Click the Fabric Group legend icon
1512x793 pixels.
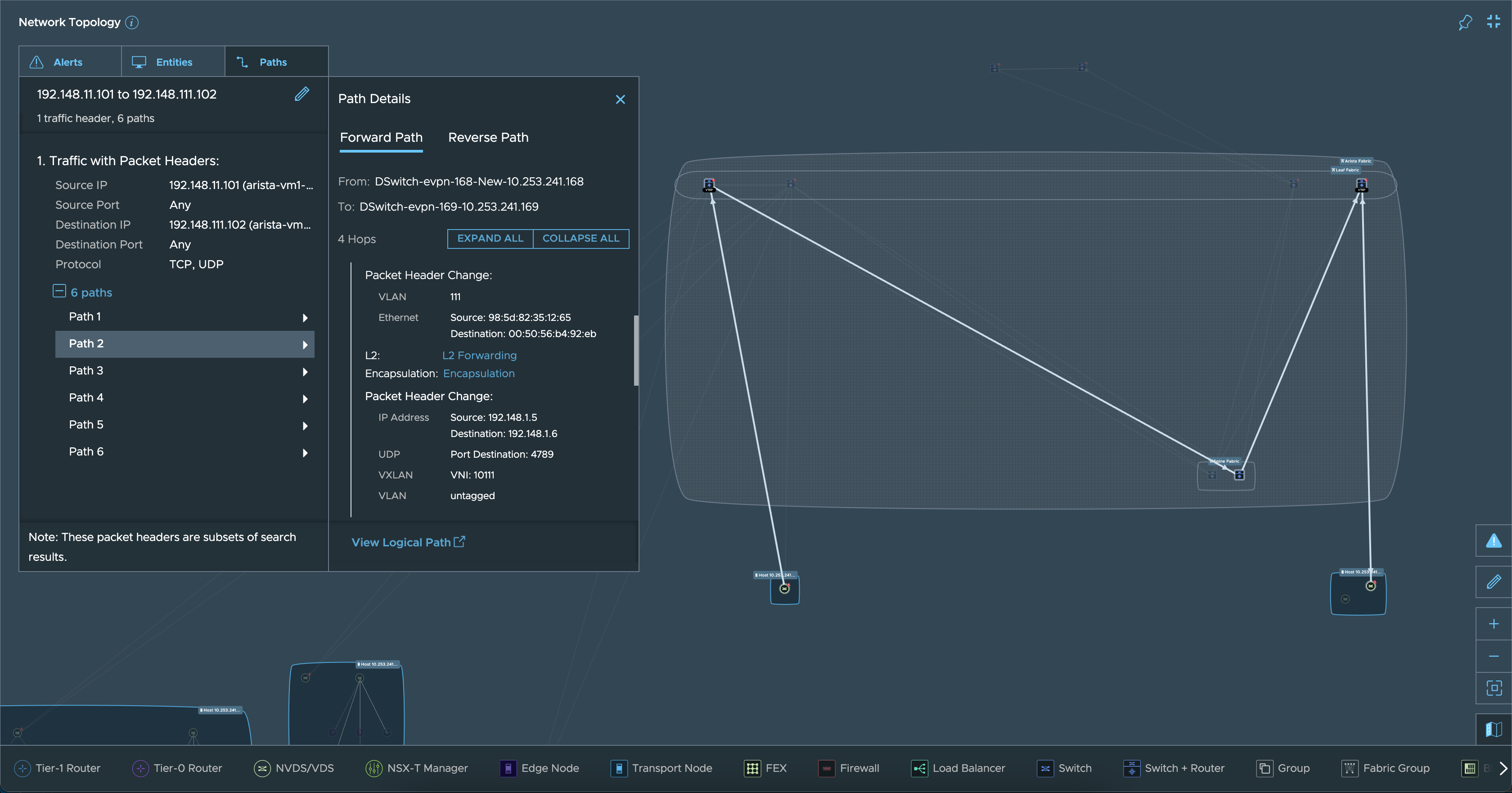(1349, 768)
